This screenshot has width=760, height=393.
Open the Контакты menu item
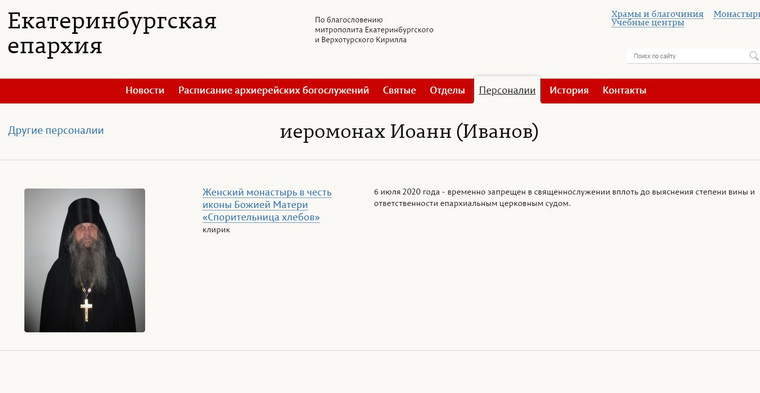pyautogui.click(x=624, y=91)
